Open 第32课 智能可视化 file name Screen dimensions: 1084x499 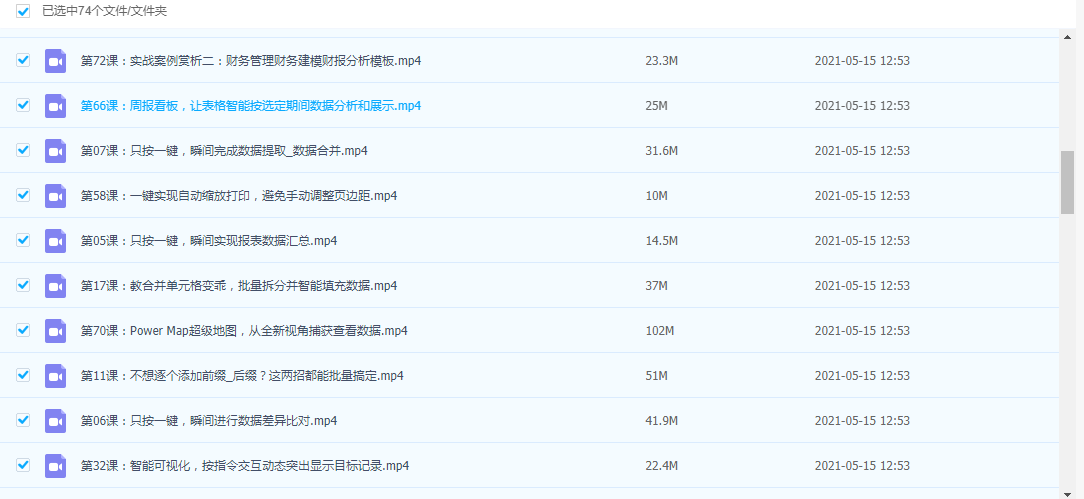pyautogui.click(x=244, y=466)
